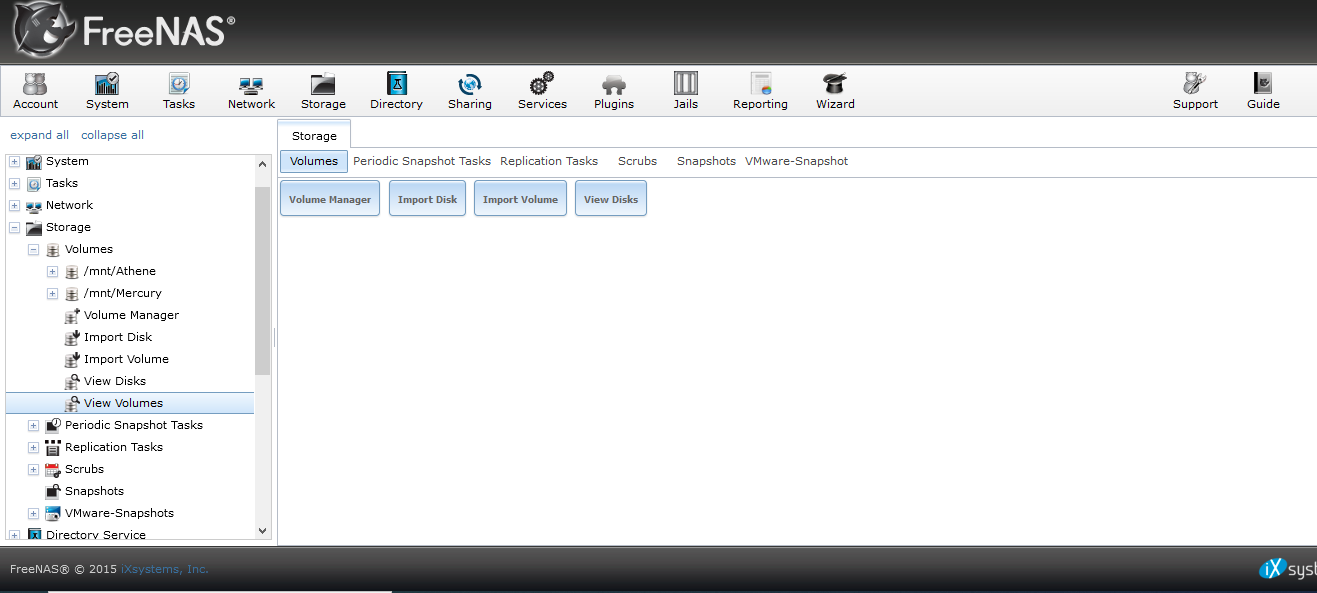Viewport: 1317px width, 593px height.
Task: Click the tree scrollbar up arrow
Action: click(x=263, y=164)
